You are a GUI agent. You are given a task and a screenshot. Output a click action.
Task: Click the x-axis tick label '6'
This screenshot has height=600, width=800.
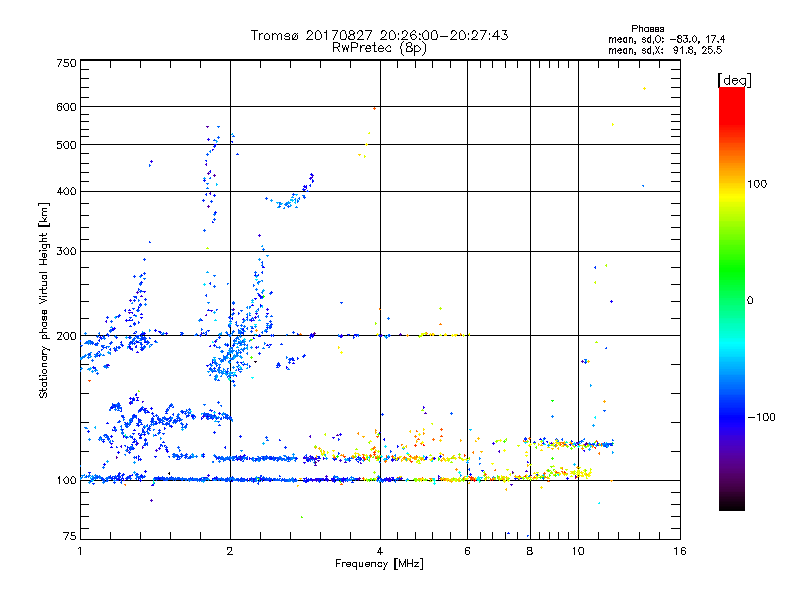[467, 551]
